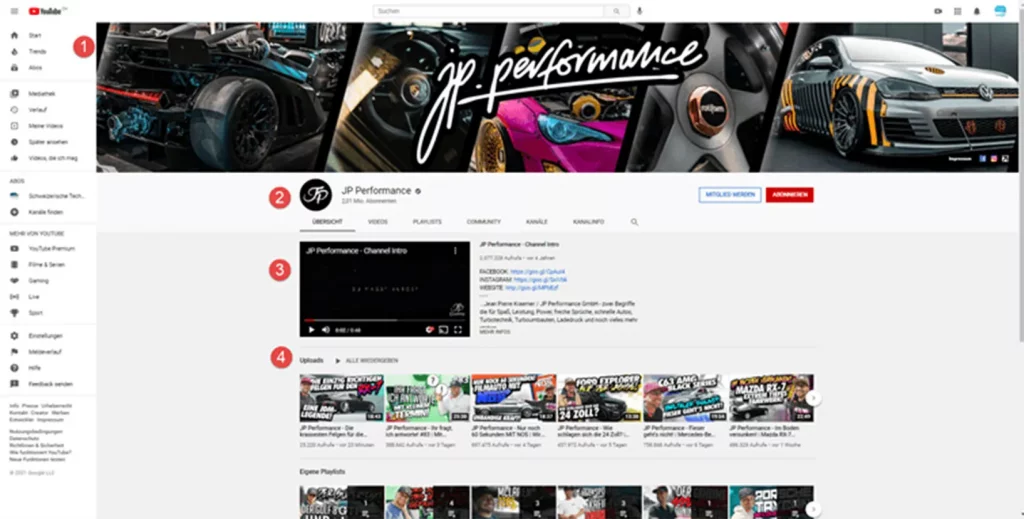The height and width of the screenshot is (519, 1024).
Task: Click the Mitglied werden button
Action: pyautogui.click(x=729, y=195)
